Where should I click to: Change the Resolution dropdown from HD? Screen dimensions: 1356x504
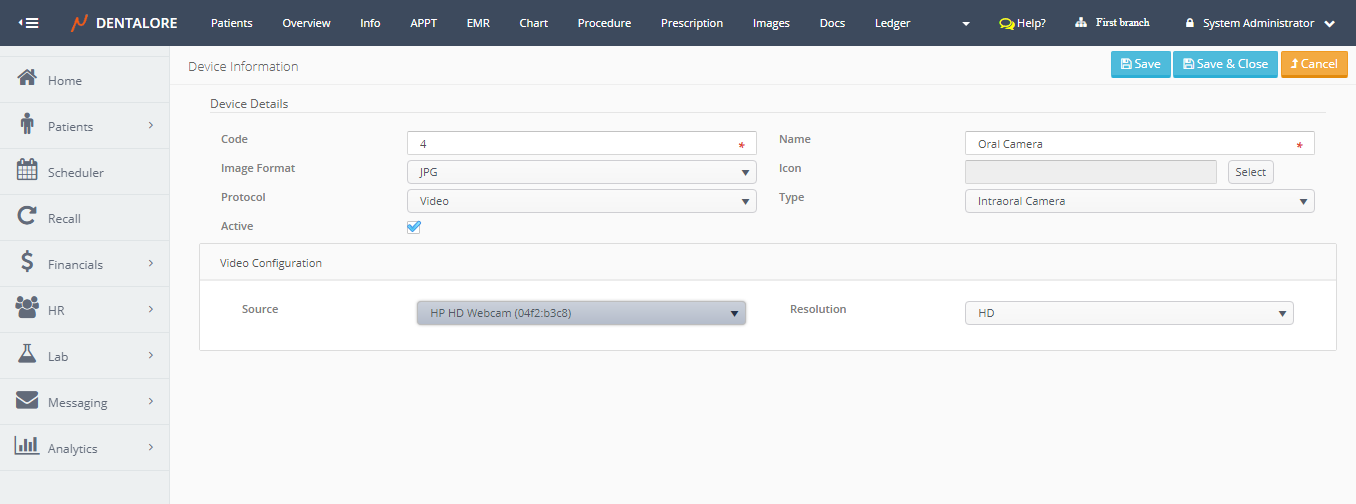click(1128, 313)
